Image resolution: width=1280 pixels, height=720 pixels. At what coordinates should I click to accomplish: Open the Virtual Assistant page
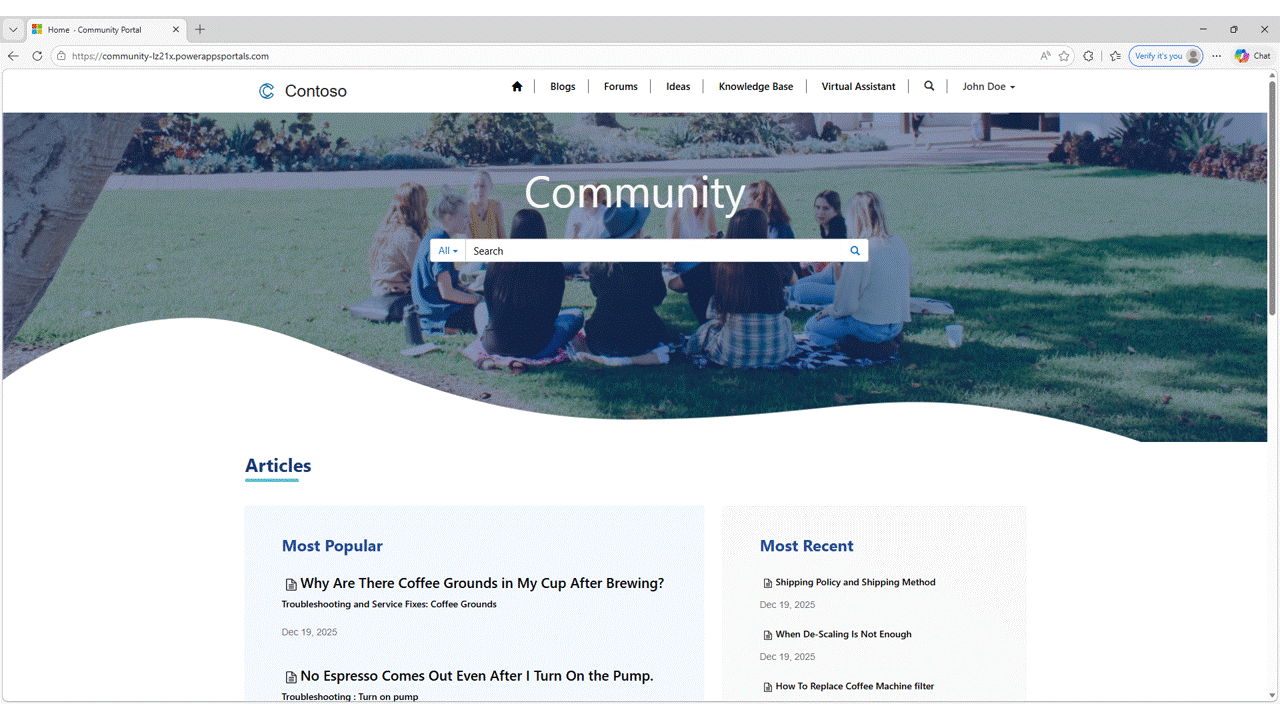click(x=858, y=87)
